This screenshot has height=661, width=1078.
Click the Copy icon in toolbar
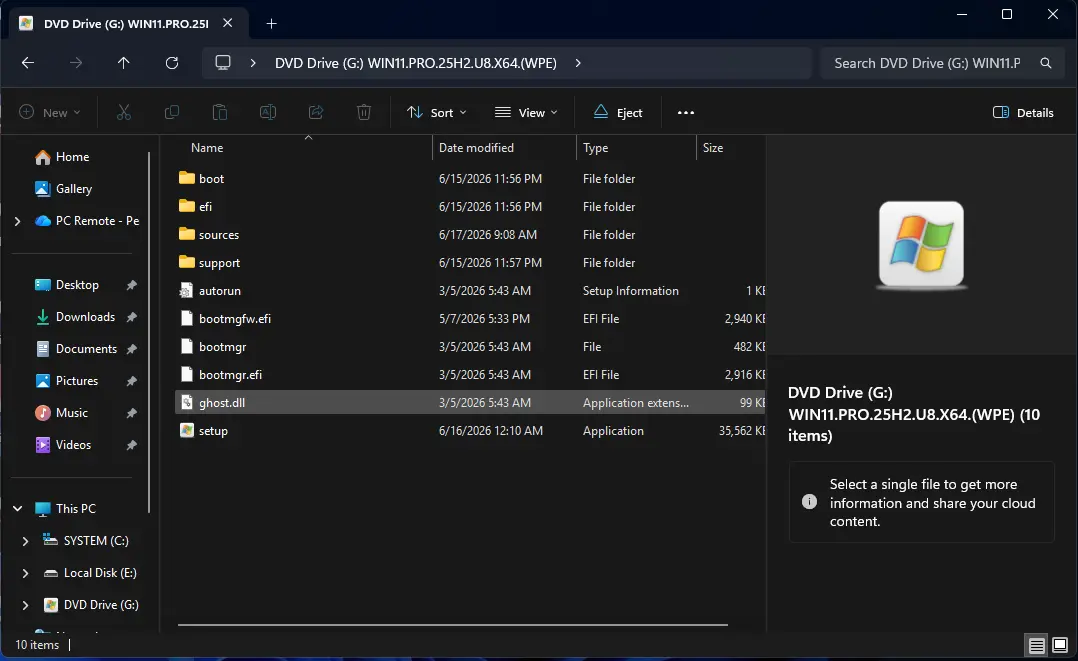coord(172,112)
